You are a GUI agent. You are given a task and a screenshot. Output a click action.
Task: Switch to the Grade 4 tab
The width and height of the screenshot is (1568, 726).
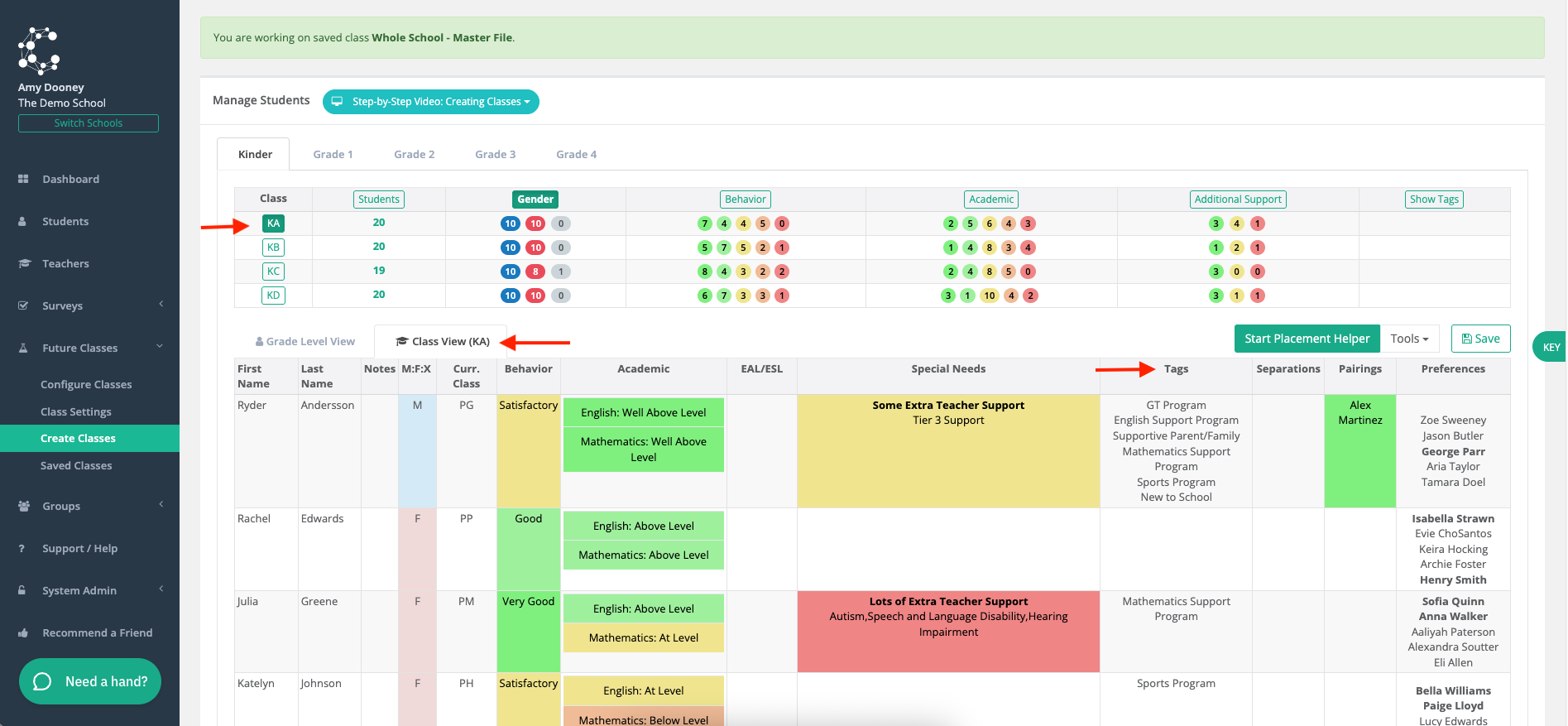pos(576,154)
